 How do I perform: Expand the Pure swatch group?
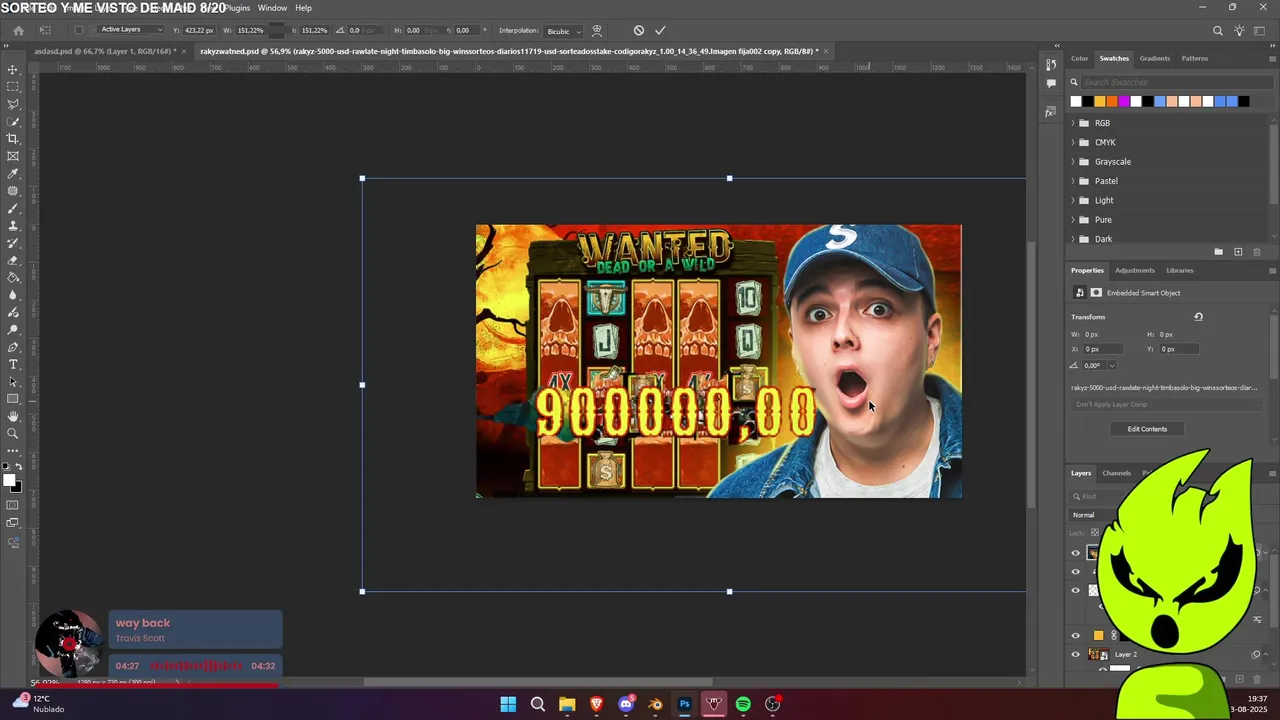(1073, 220)
